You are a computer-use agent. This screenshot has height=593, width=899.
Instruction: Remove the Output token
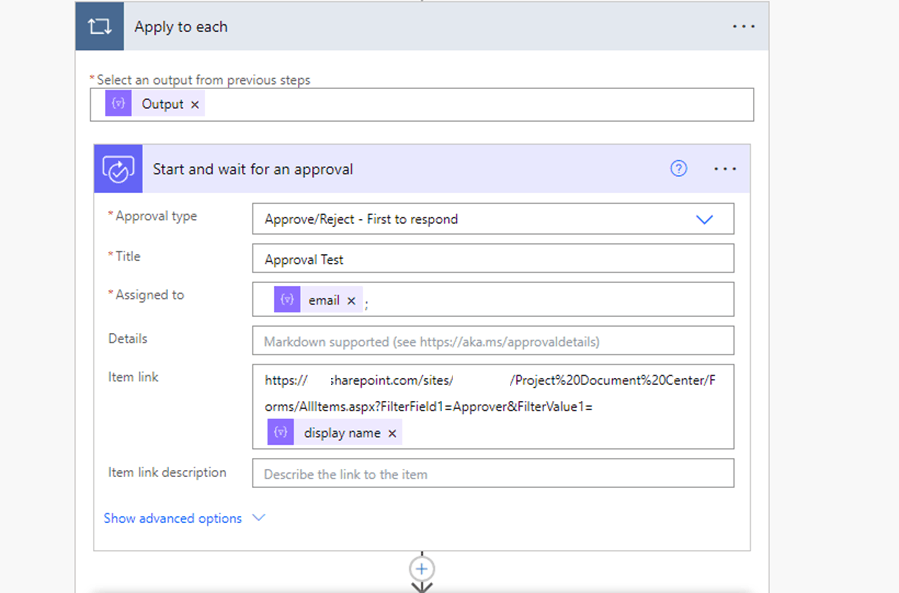pos(195,104)
